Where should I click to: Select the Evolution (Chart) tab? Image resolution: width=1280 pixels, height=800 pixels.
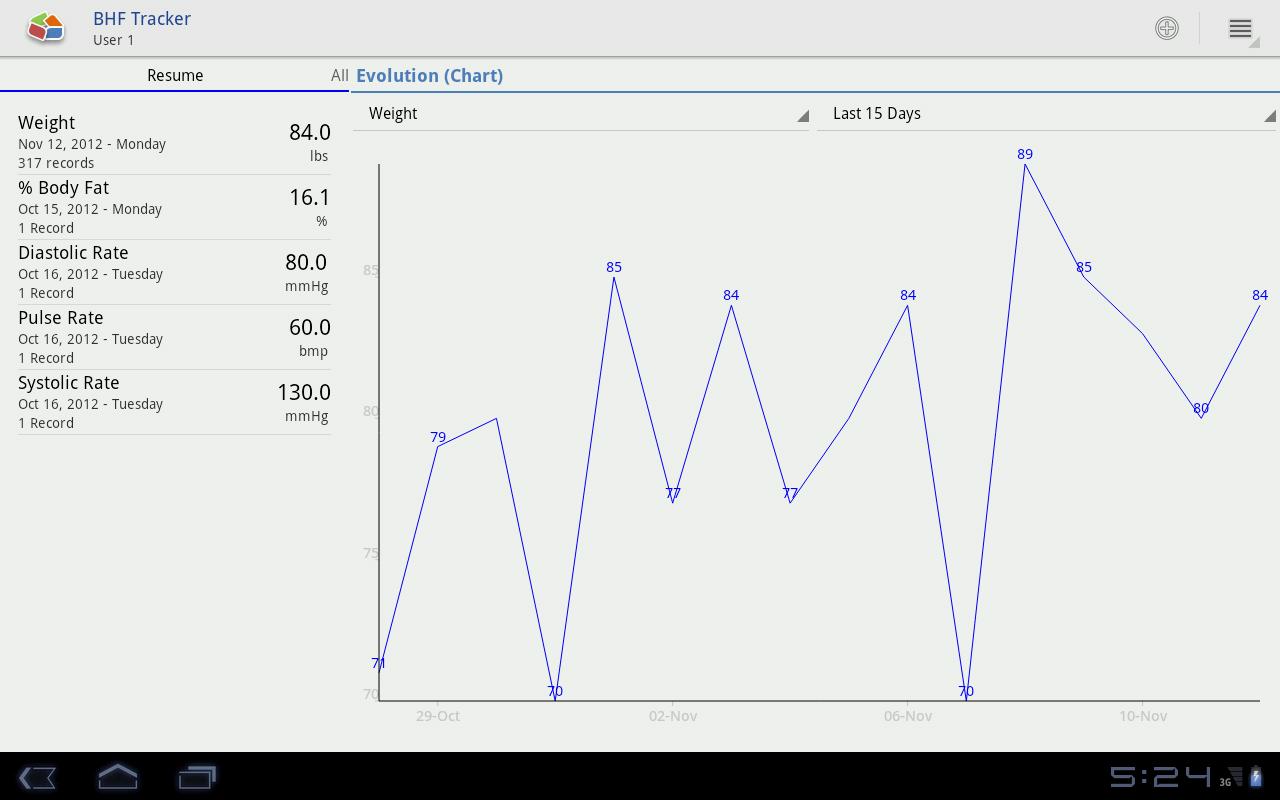430,76
